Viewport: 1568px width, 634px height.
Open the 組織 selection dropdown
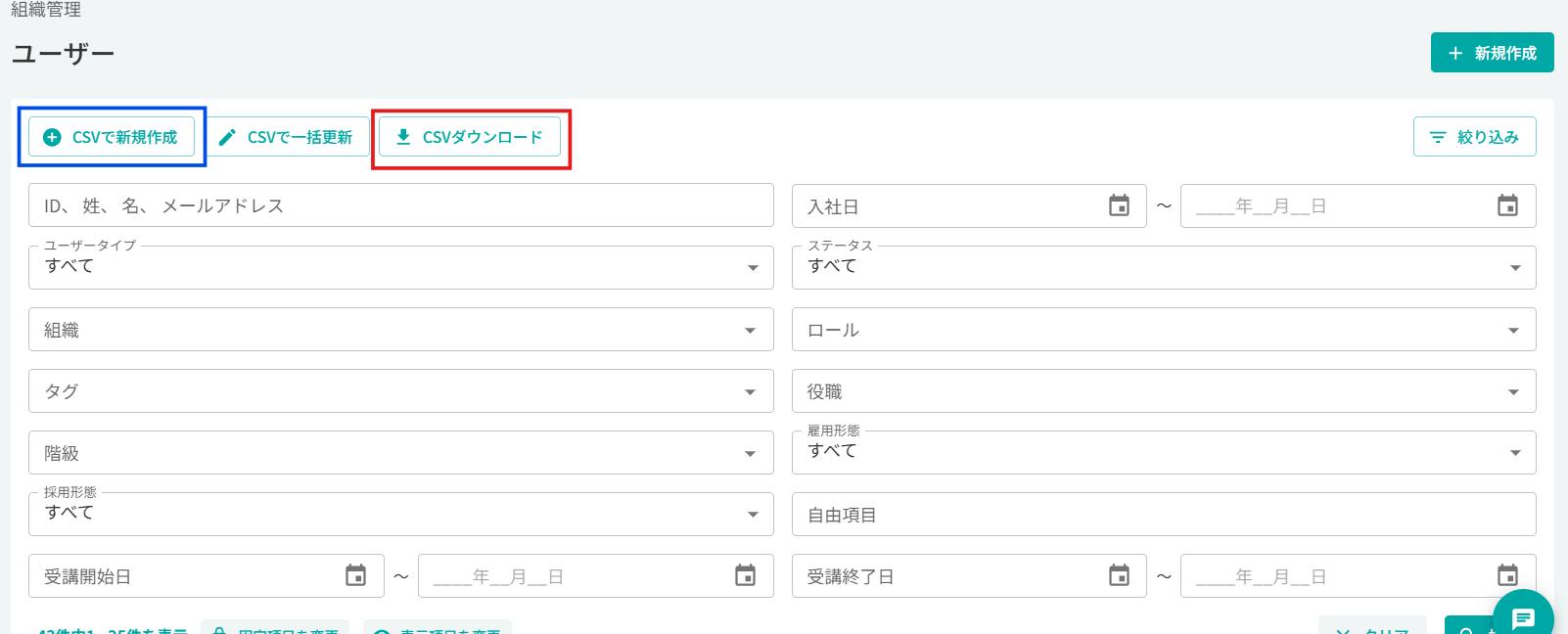[752, 330]
